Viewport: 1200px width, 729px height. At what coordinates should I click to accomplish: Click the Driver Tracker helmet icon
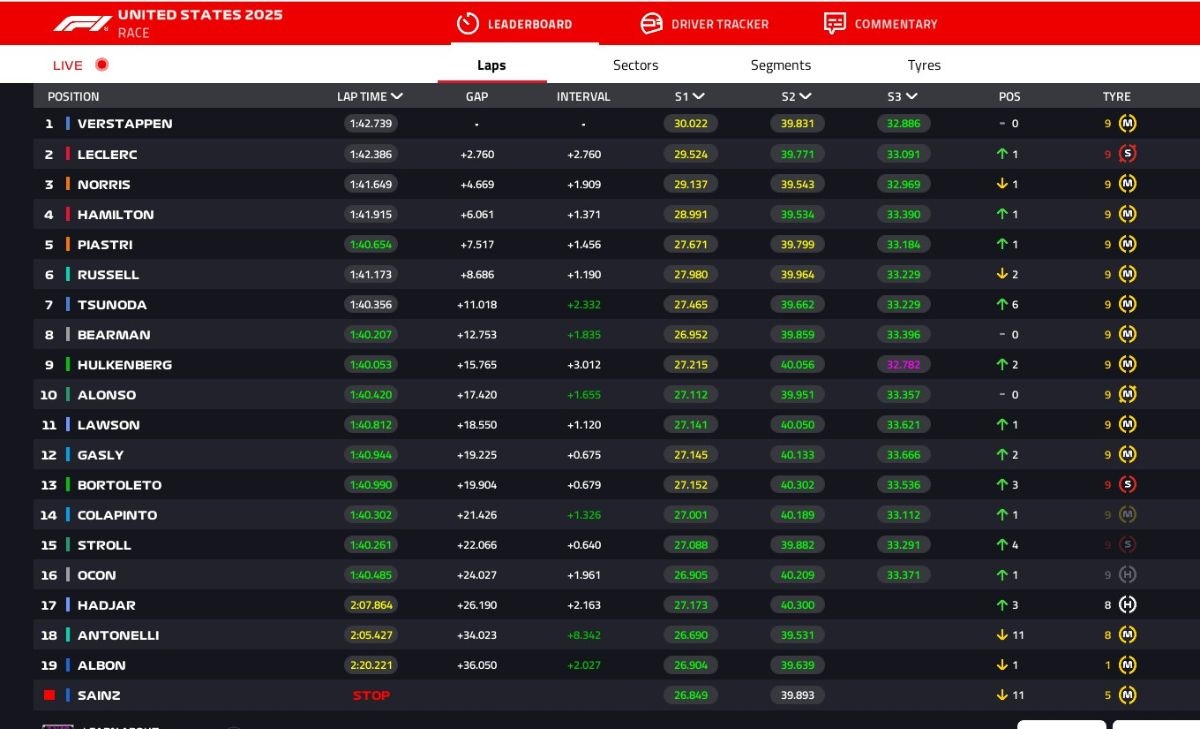point(652,23)
